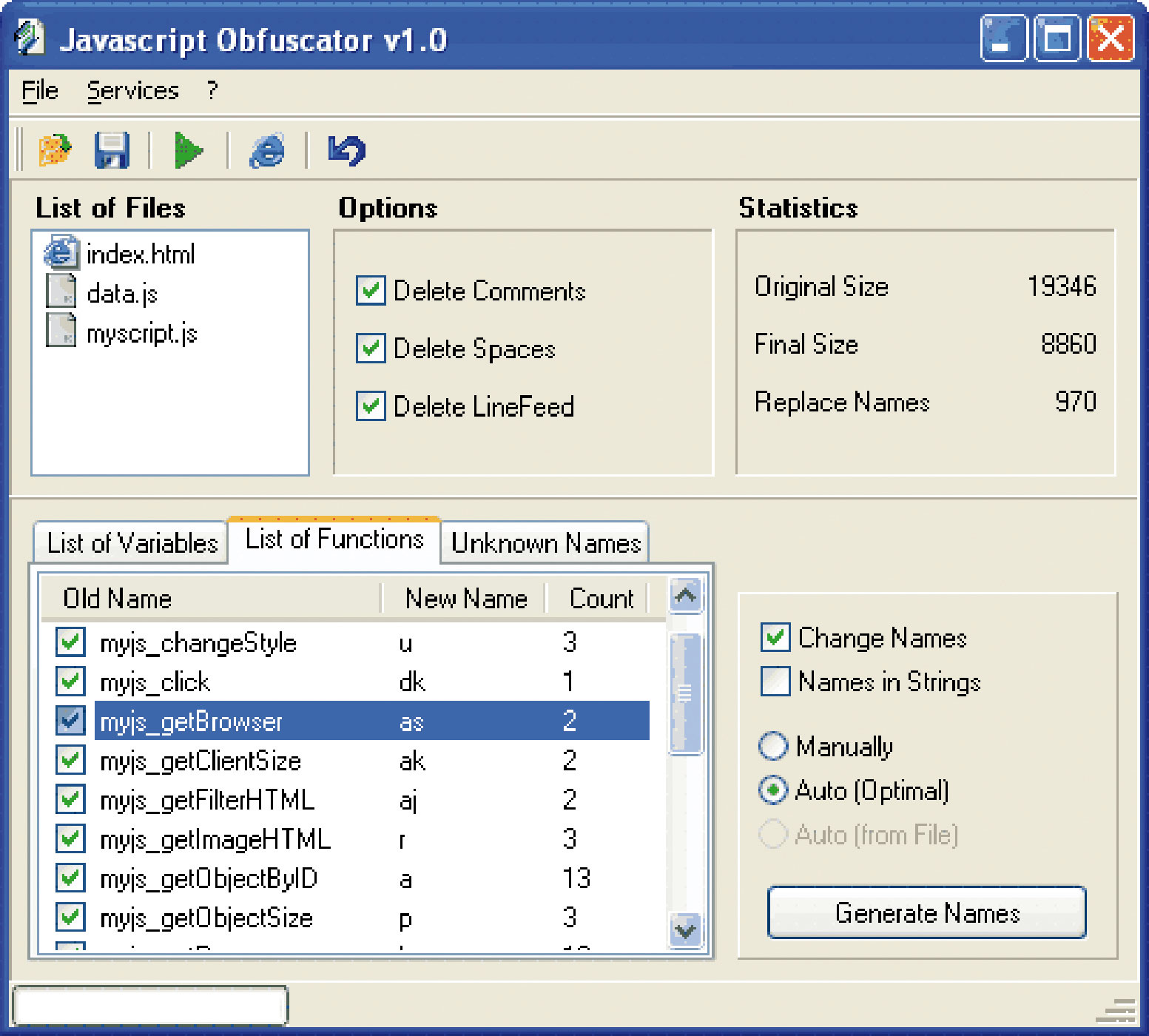Select the Manually radio button
This screenshot has height=1036, width=1149.
(x=773, y=746)
